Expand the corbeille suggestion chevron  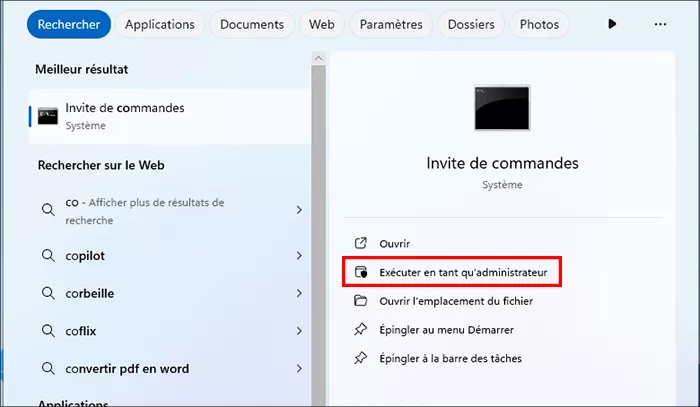[299, 293]
